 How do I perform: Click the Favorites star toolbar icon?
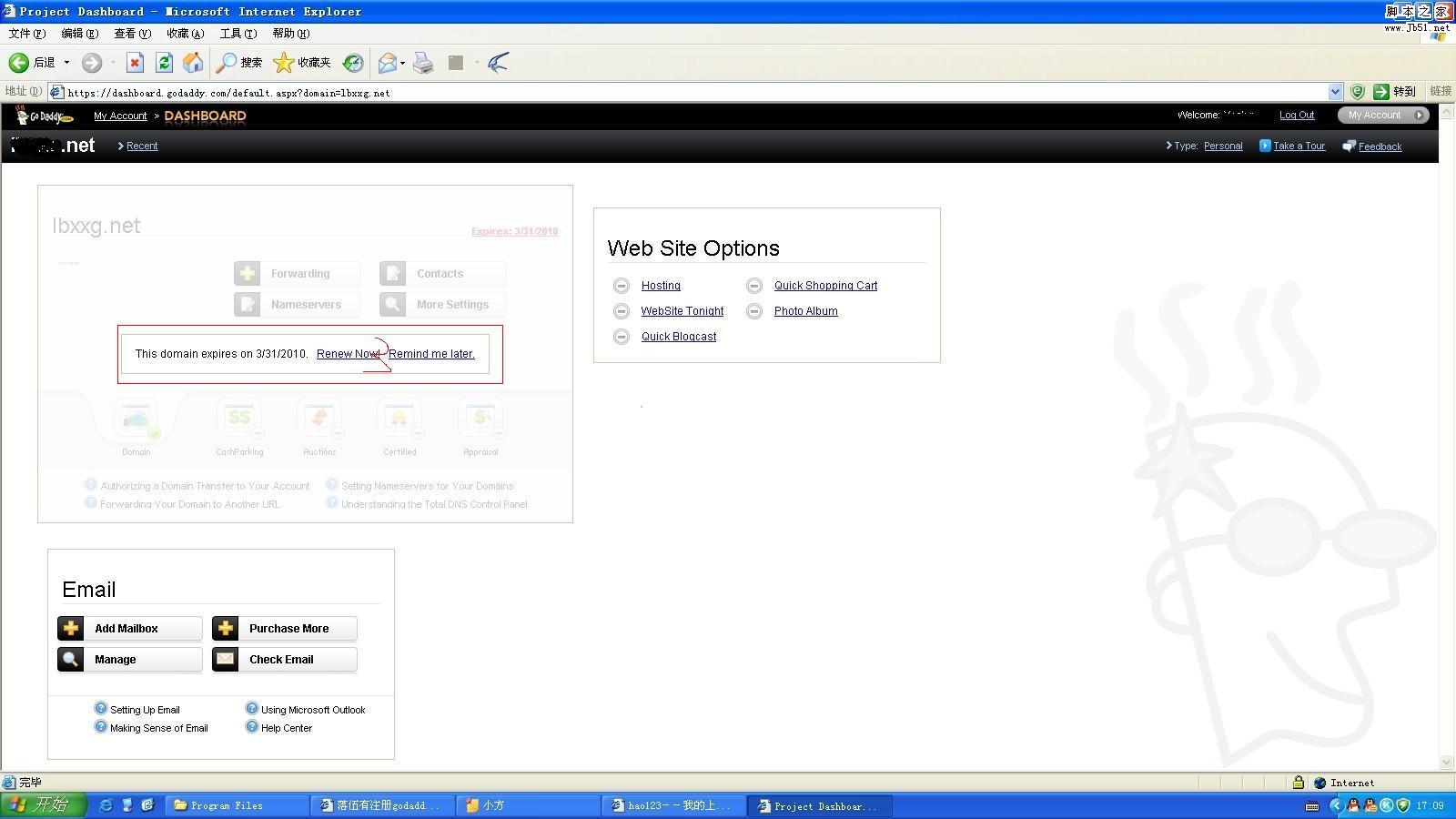(x=283, y=63)
